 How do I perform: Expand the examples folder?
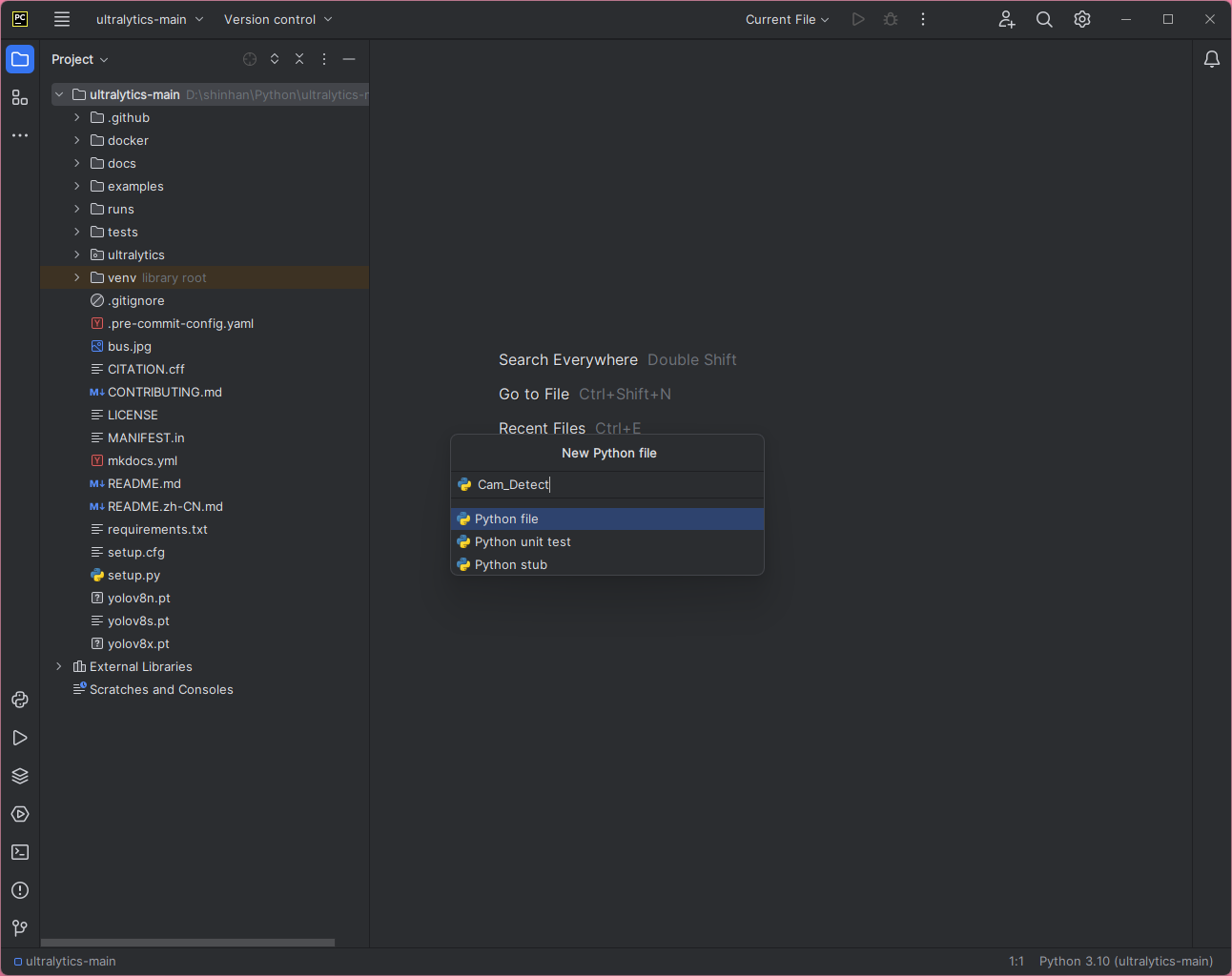coord(77,186)
